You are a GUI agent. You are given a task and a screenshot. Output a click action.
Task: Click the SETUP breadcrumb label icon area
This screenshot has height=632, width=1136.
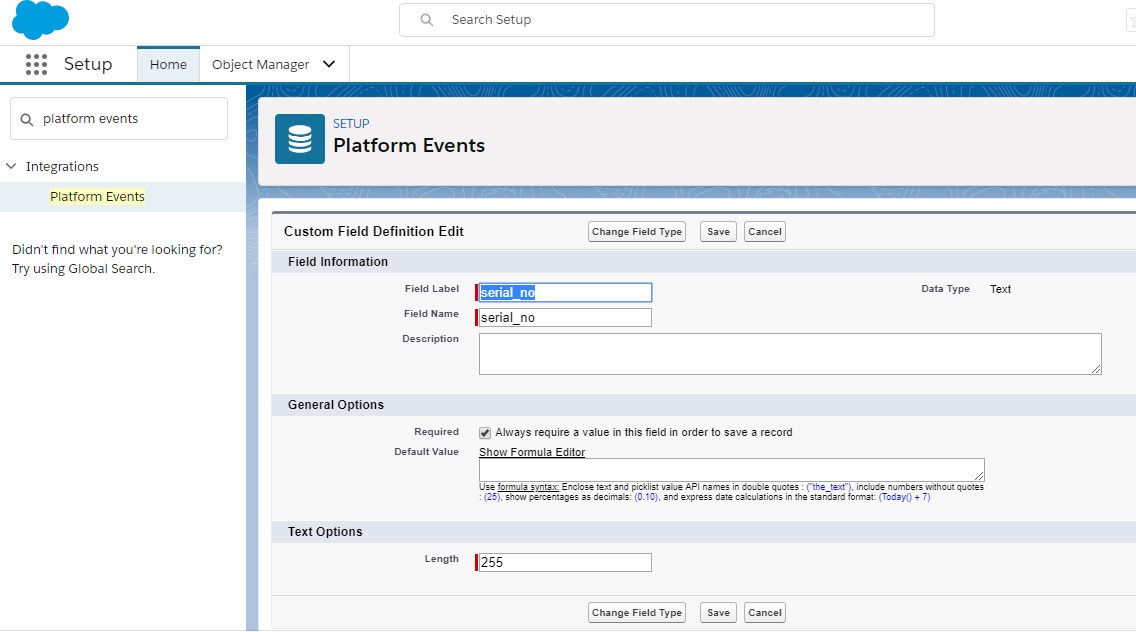(351, 123)
